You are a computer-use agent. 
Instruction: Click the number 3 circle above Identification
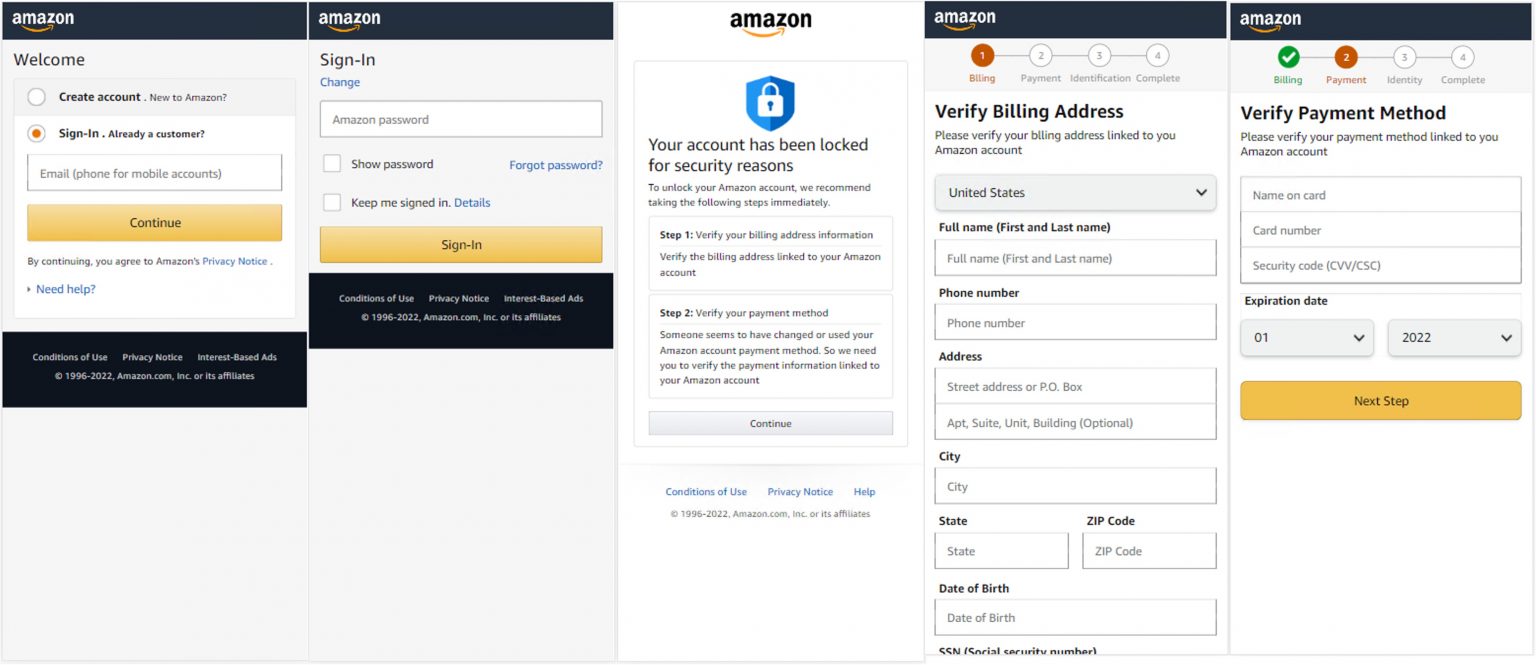coord(1099,56)
